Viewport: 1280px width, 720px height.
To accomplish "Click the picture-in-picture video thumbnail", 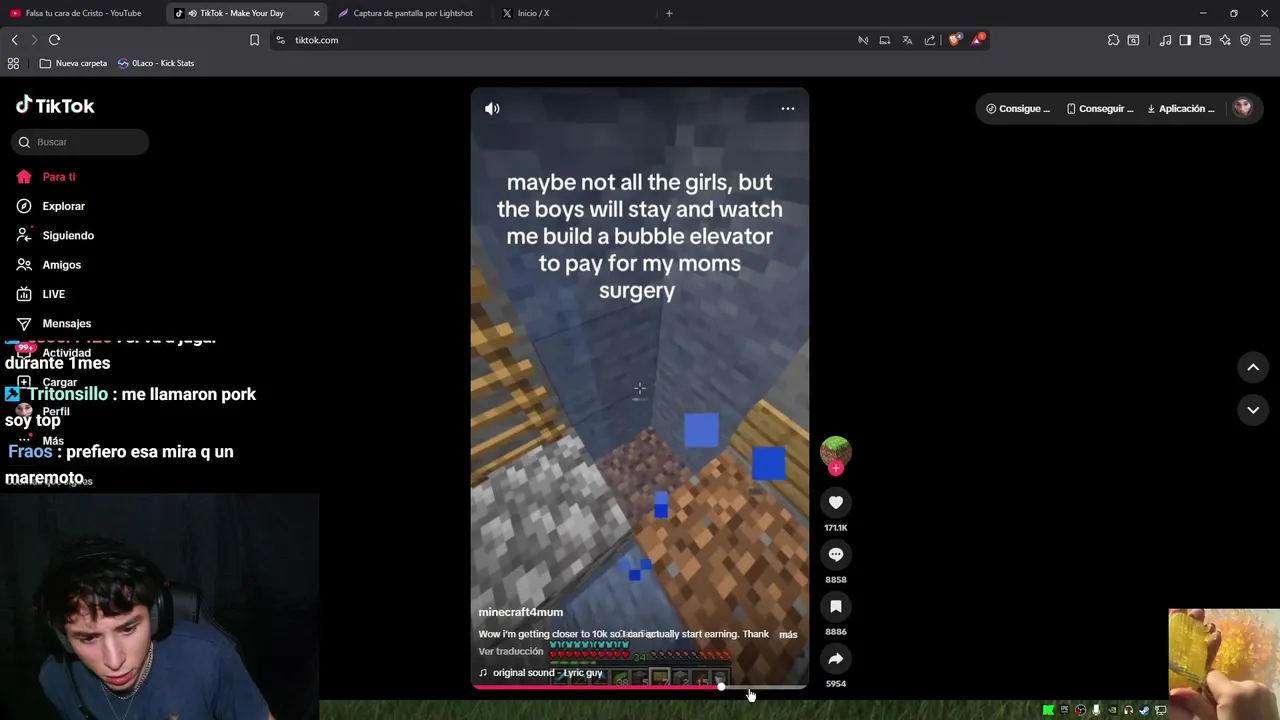I will point(1224,664).
